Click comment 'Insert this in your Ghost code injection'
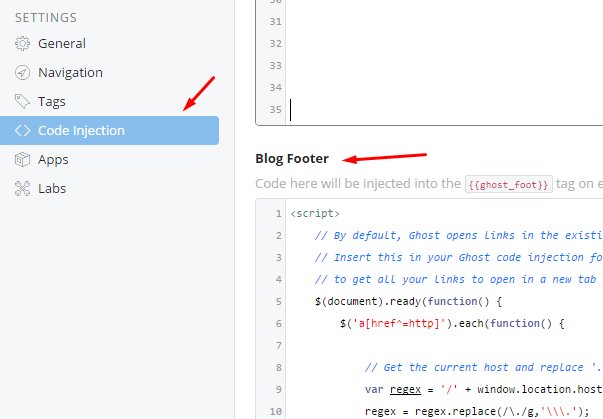603x419 pixels. pos(458,258)
